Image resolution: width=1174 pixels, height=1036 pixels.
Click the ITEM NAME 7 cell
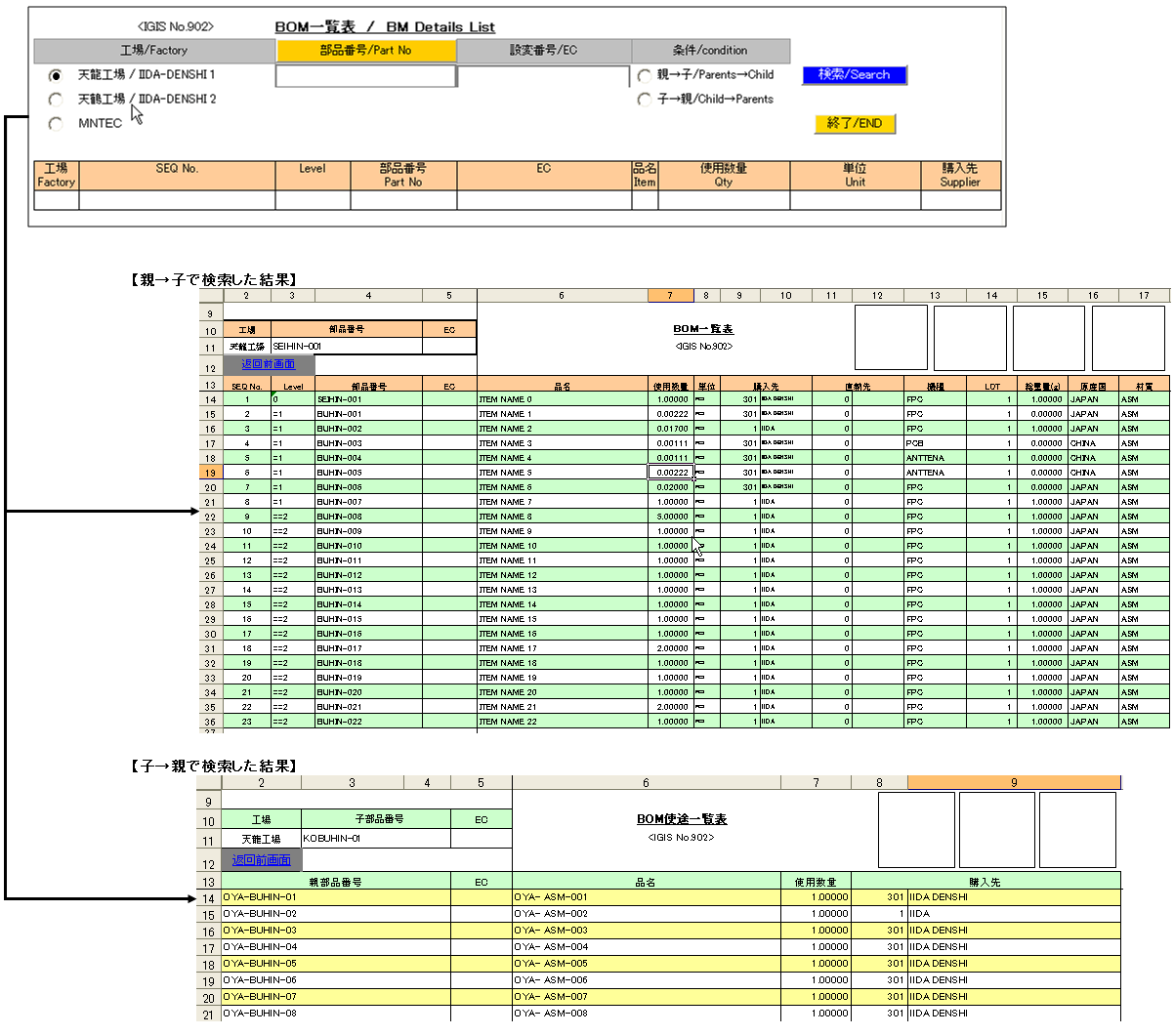pyautogui.click(x=563, y=502)
